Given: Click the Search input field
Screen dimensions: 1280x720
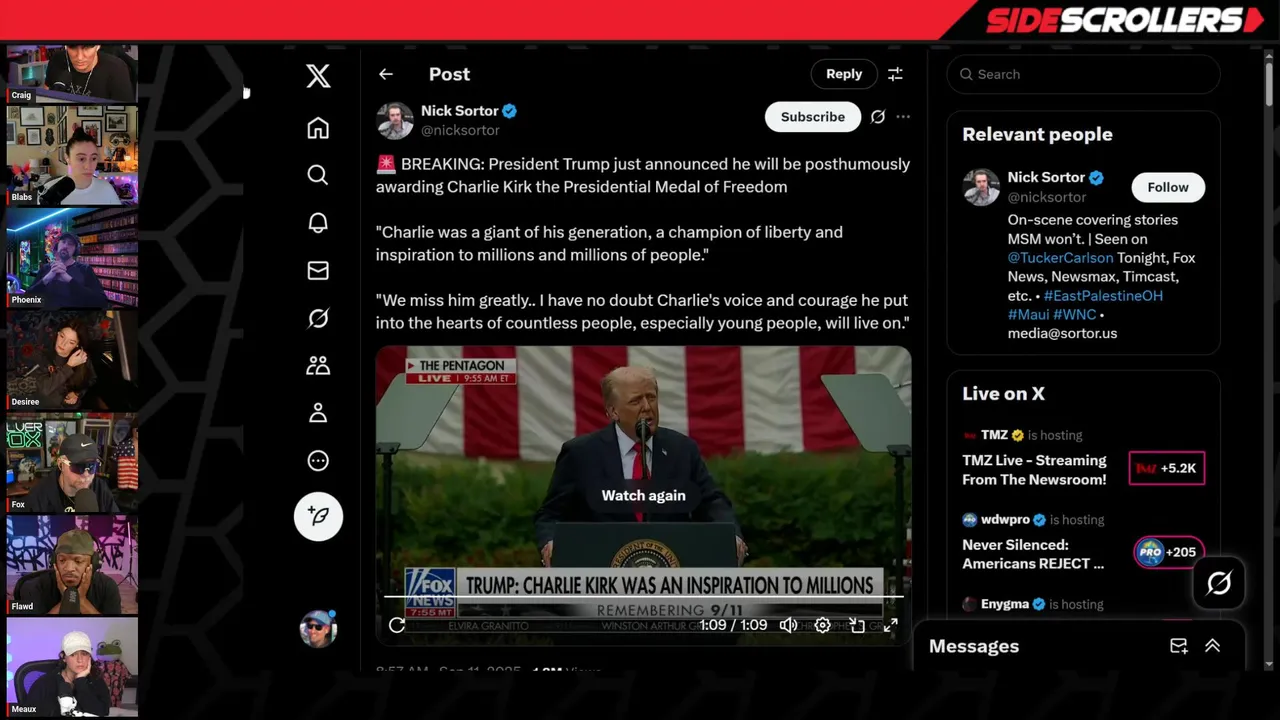Looking at the screenshot, I should point(1083,74).
